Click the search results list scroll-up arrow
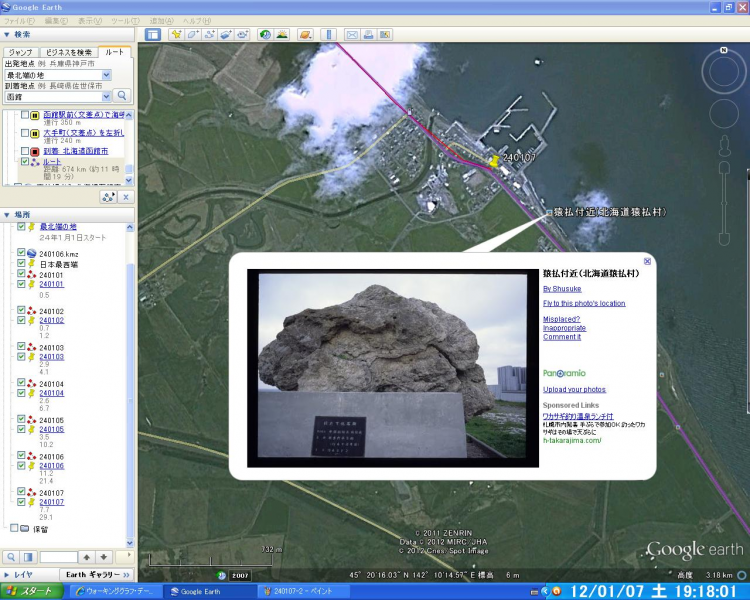Image resolution: width=750 pixels, height=600 pixels. click(x=129, y=115)
